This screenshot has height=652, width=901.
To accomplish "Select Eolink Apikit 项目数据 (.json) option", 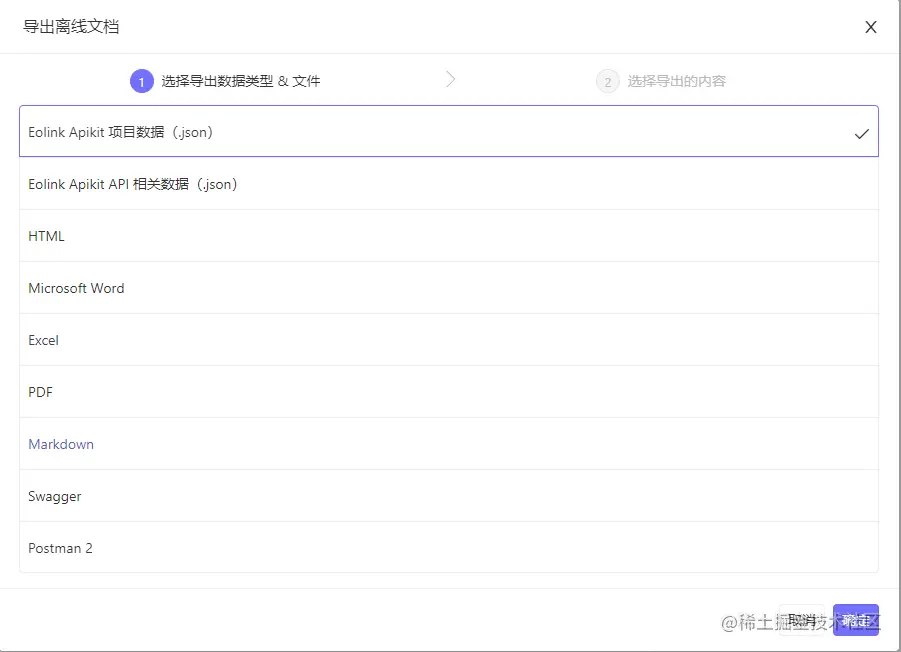I will 449,132.
